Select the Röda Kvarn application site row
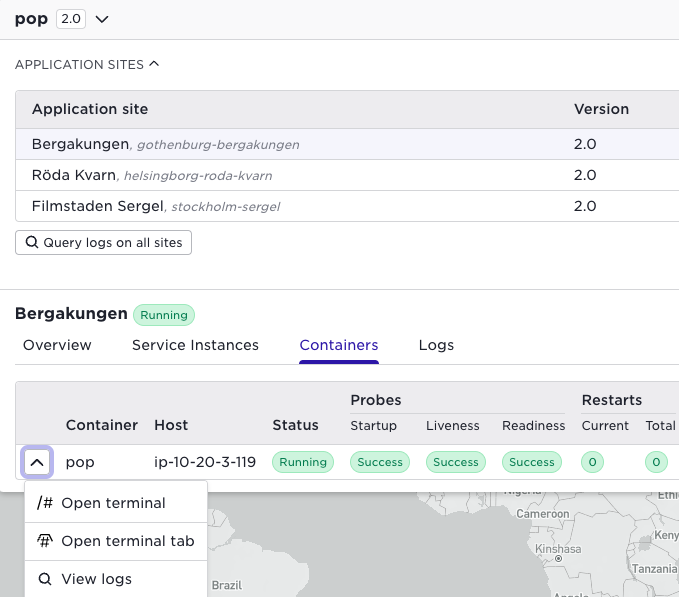 (347, 175)
